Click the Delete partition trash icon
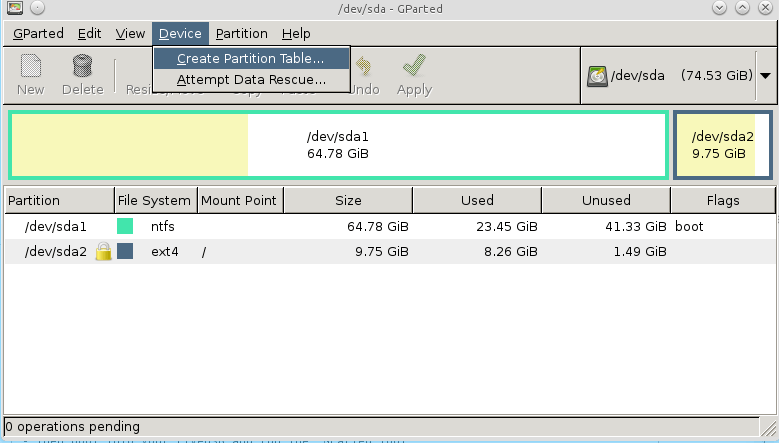The image size is (779, 443). (82, 68)
